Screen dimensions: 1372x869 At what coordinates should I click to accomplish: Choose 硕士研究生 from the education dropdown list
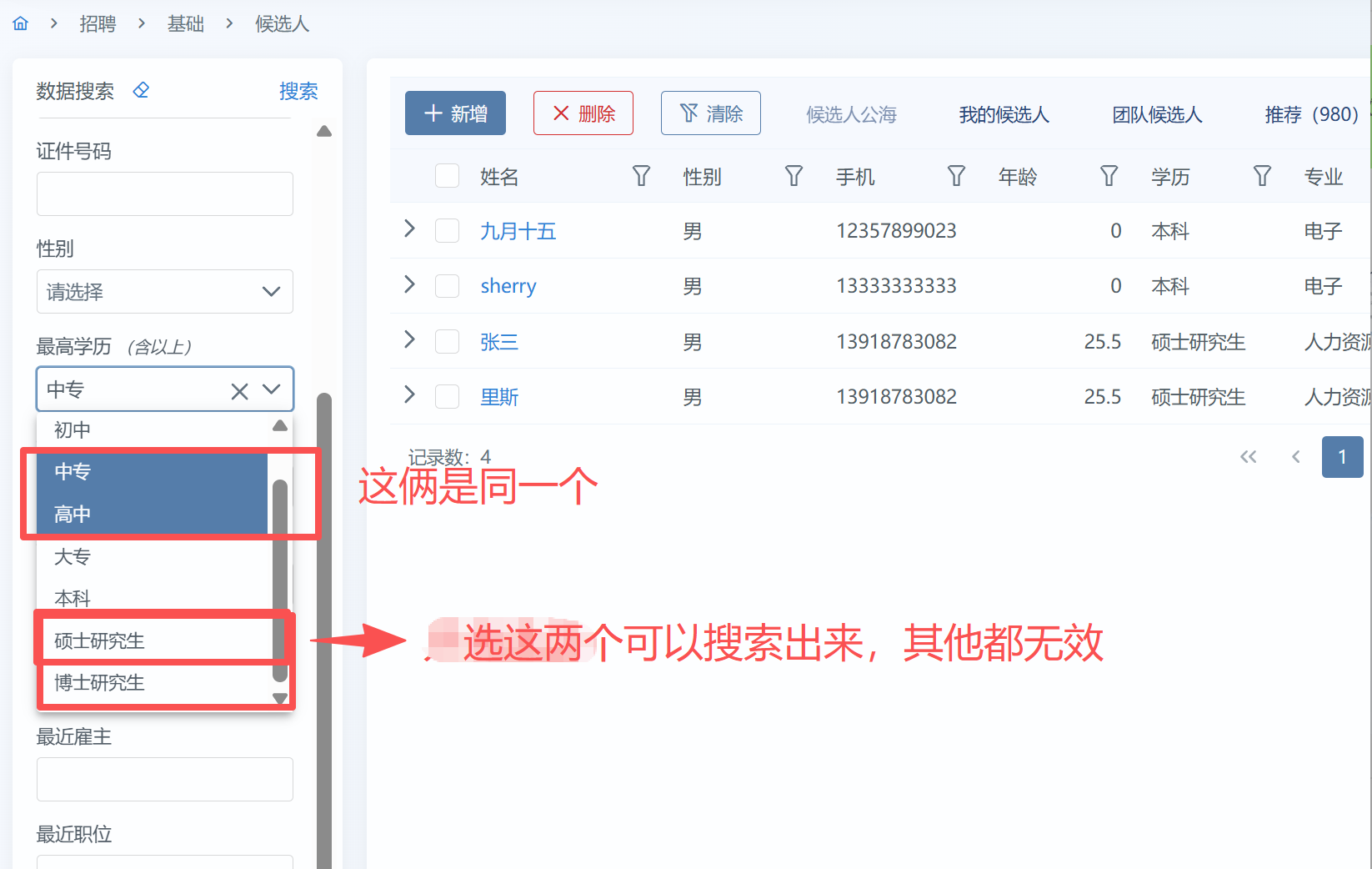[x=99, y=640]
